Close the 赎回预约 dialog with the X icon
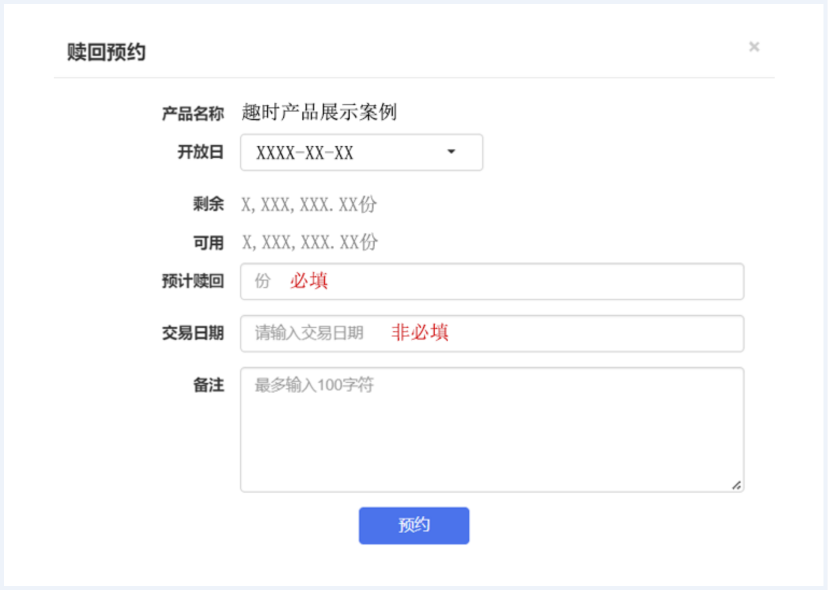Screen dimensions: 828x590 tap(754, 46)
